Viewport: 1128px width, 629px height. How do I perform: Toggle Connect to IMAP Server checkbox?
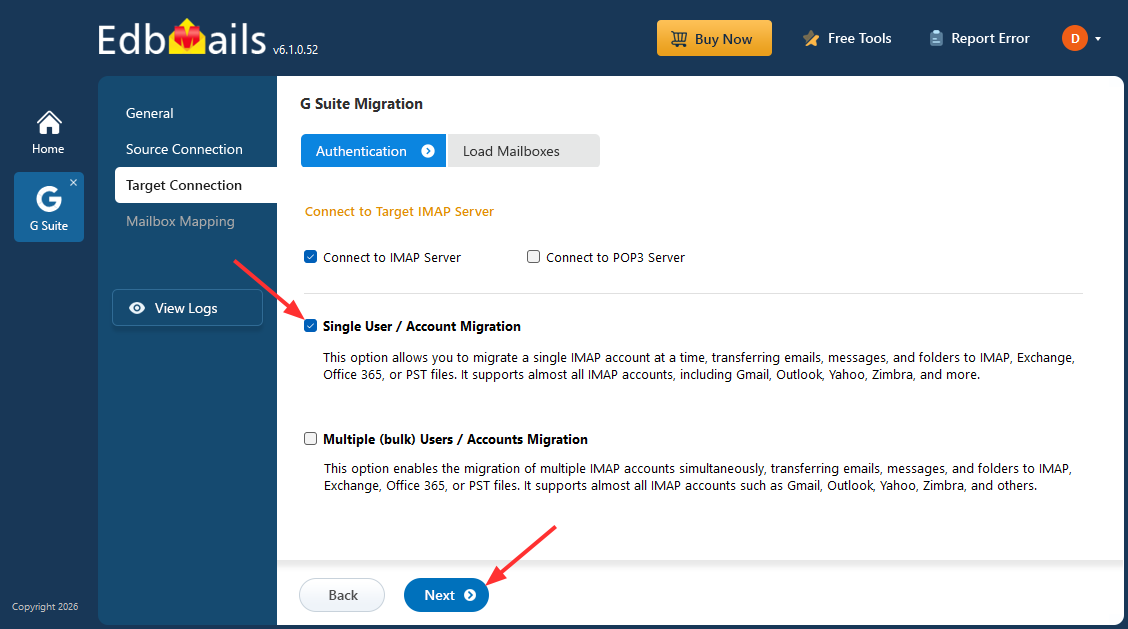(x=310, y=257)
